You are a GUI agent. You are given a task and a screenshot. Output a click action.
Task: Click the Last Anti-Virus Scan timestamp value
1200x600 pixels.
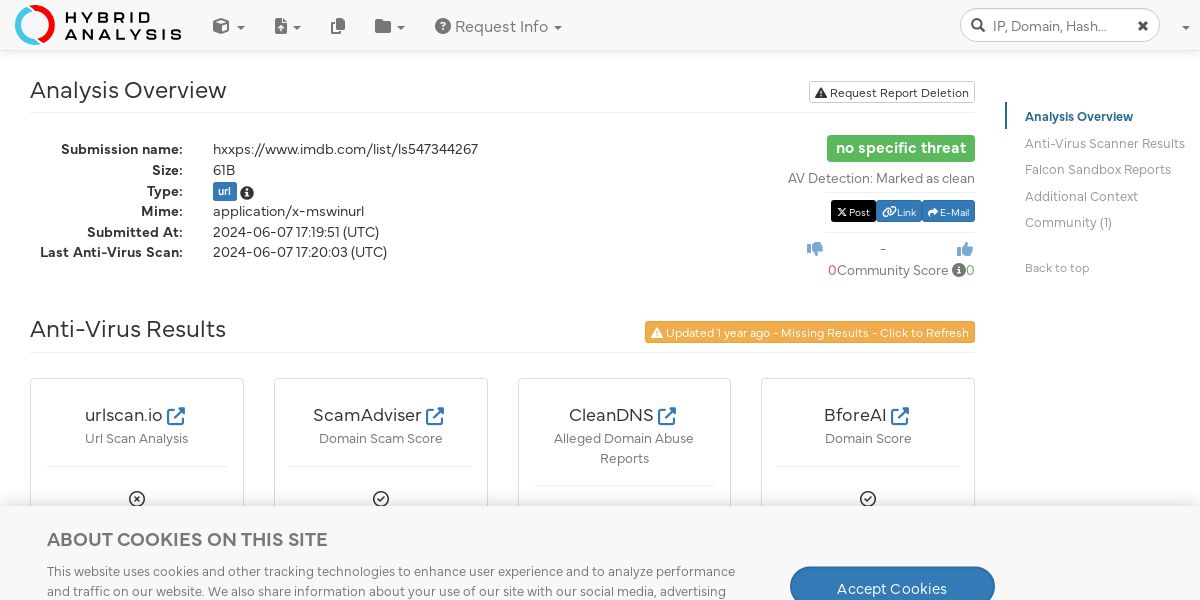(x=300, y=252)
